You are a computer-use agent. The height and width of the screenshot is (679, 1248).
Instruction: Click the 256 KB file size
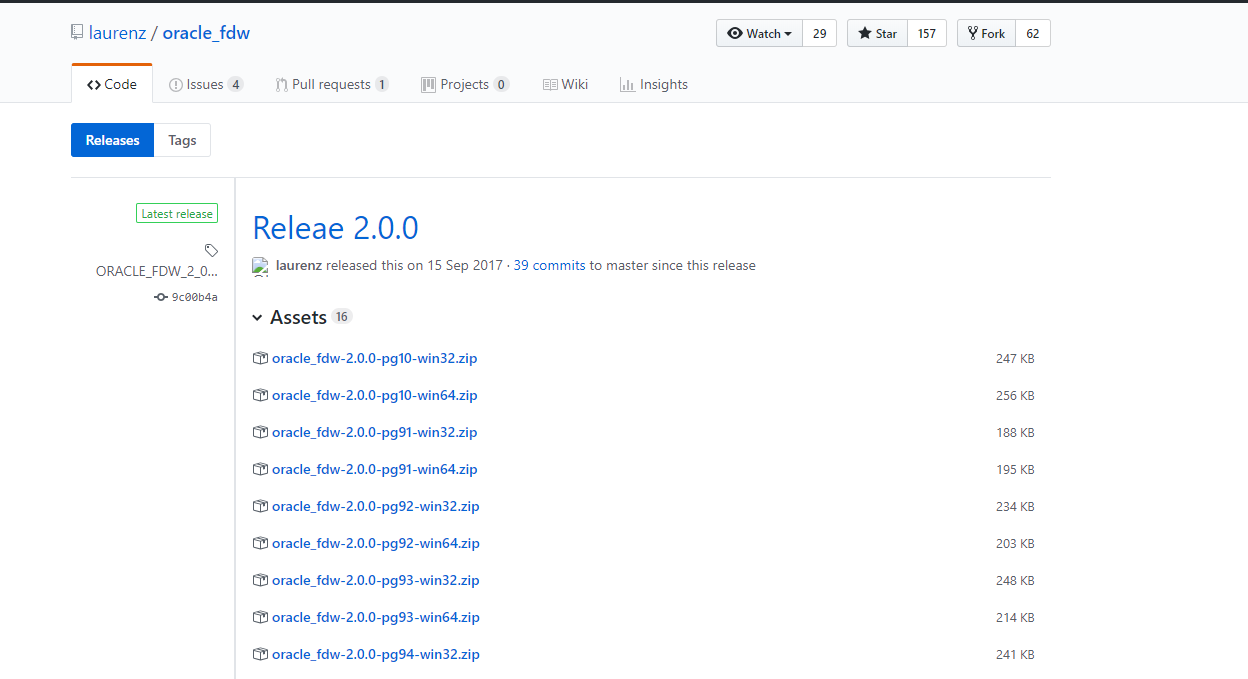1015,395
